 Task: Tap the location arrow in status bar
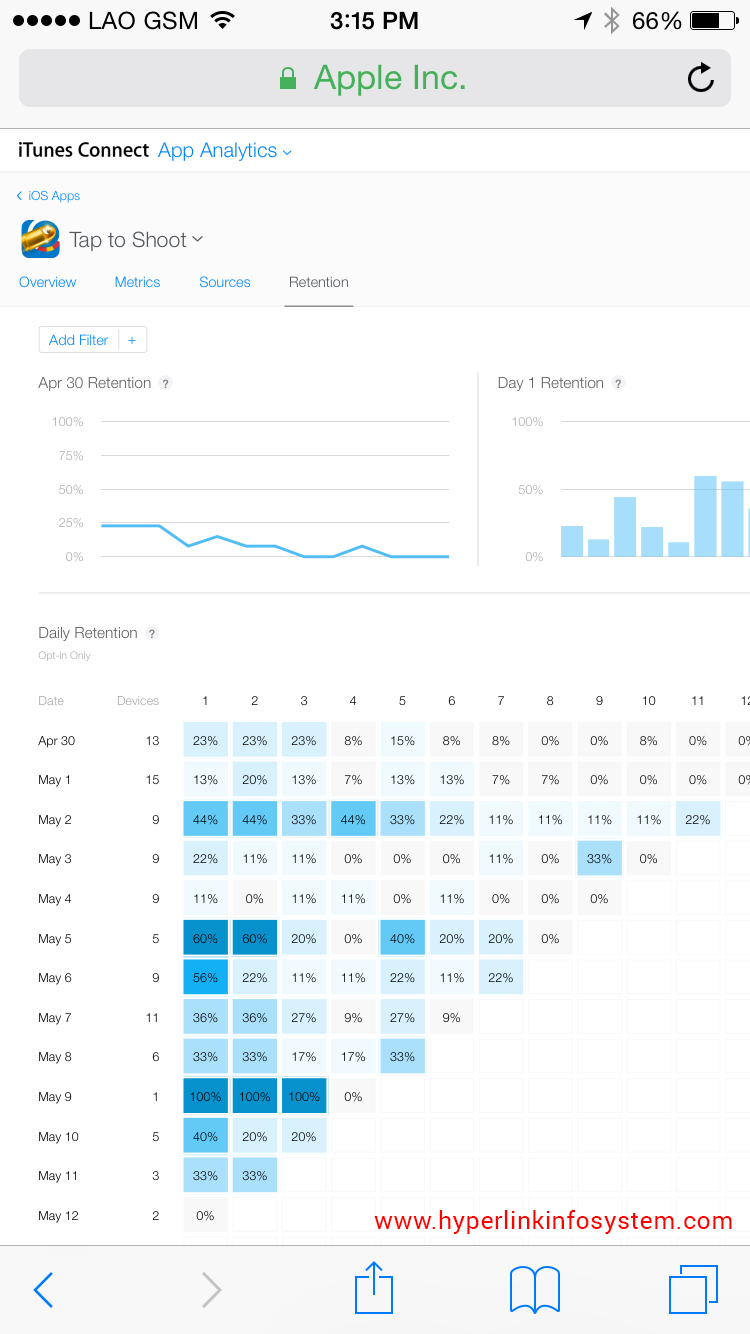(x=584, y=21)
